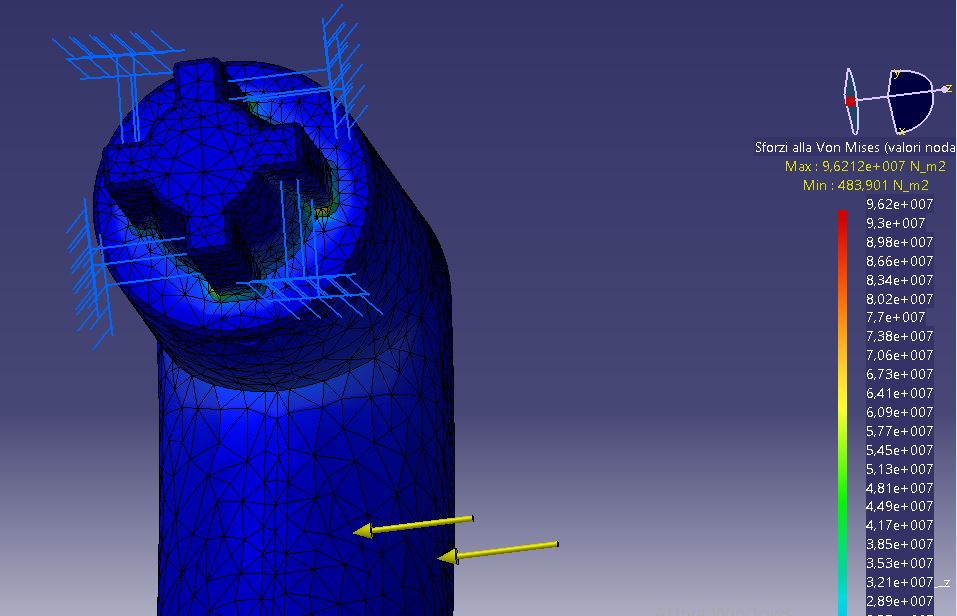Click legend value 8,02e+007

click(x=900, y=299)
